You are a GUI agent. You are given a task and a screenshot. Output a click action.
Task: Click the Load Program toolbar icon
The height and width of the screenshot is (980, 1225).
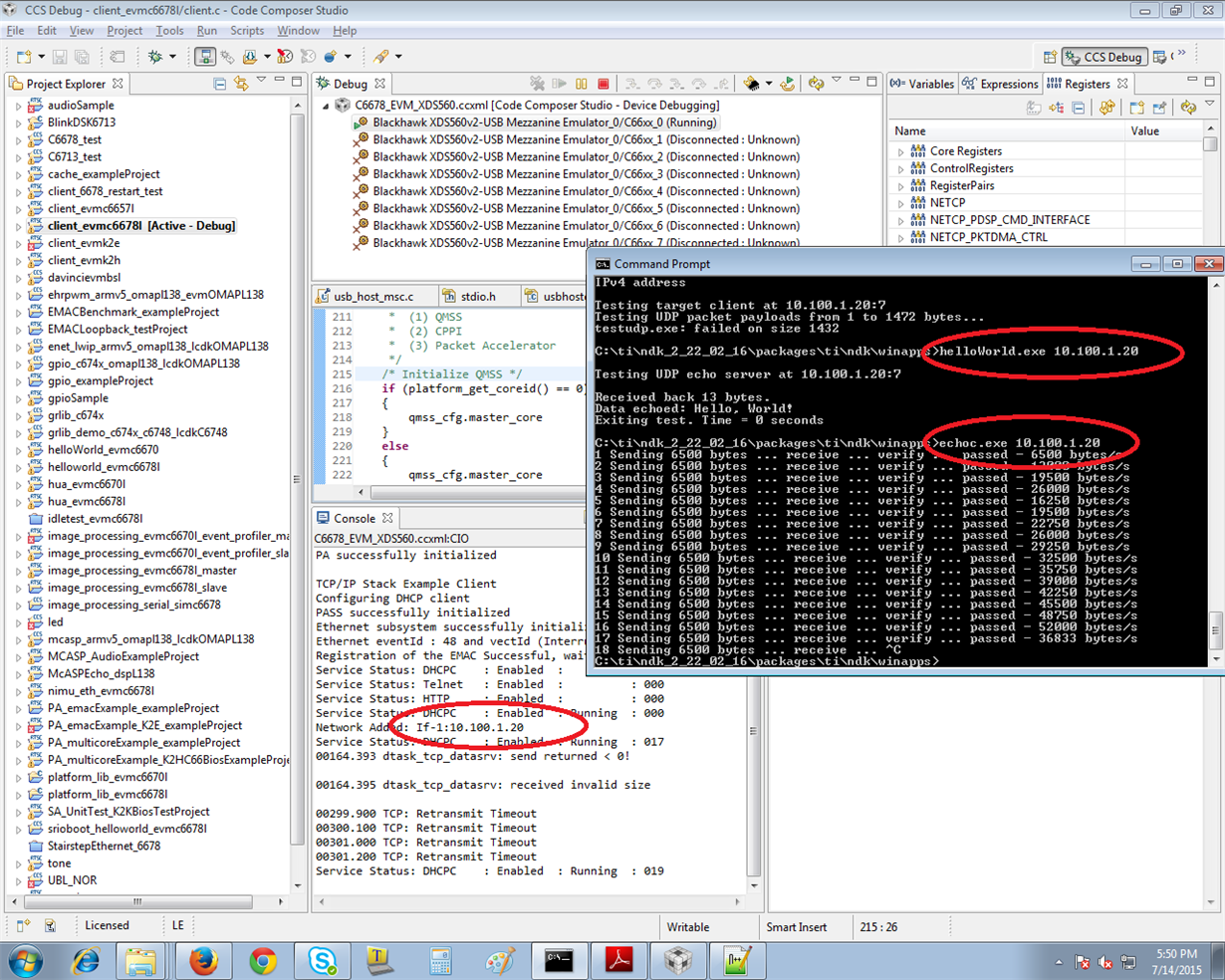coord(249,57)
